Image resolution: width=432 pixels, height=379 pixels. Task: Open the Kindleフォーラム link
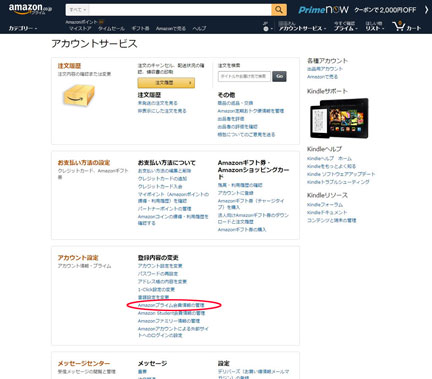coord(325,204)
